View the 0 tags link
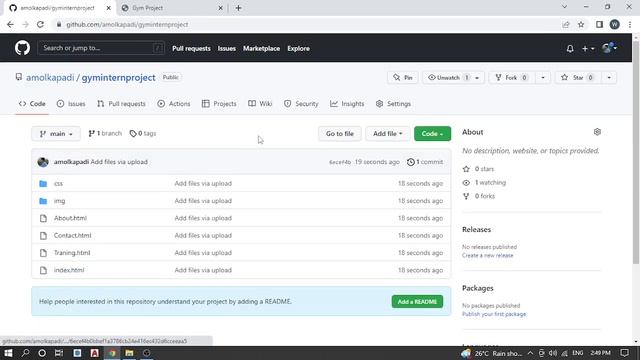 (x=143, y=133)
